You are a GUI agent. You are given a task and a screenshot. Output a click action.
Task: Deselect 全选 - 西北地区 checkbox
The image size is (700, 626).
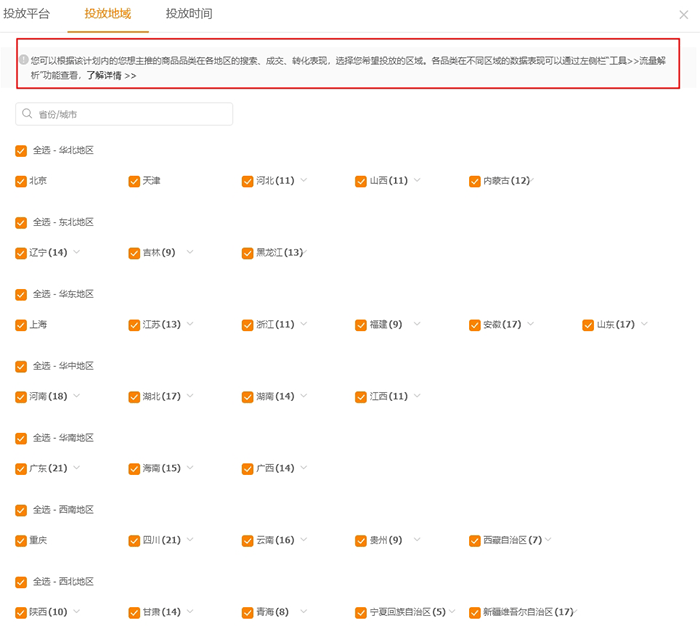point(21,582)
